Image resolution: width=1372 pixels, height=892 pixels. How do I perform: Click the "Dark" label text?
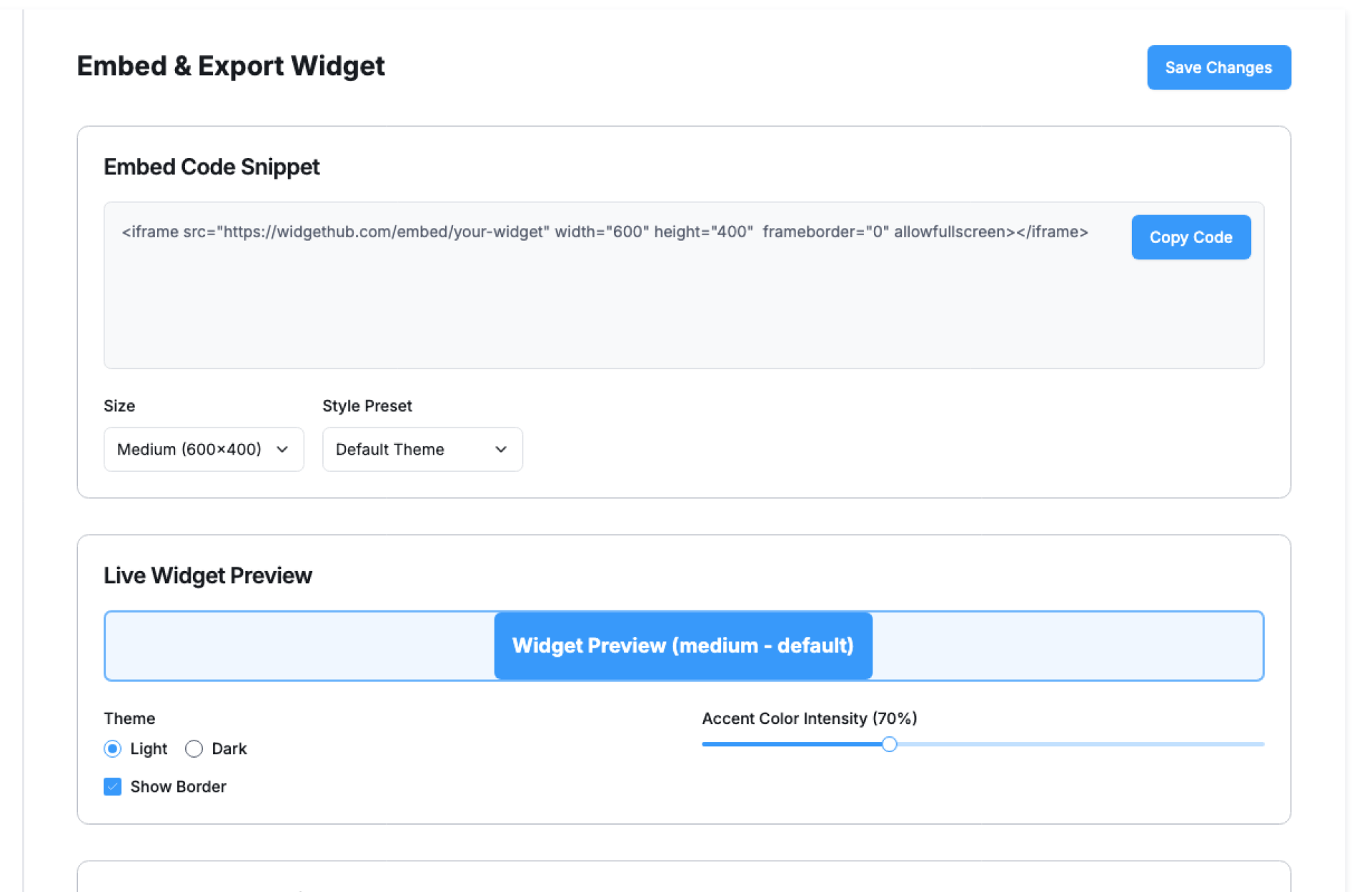pyautogui.click(x=229, y=748)
